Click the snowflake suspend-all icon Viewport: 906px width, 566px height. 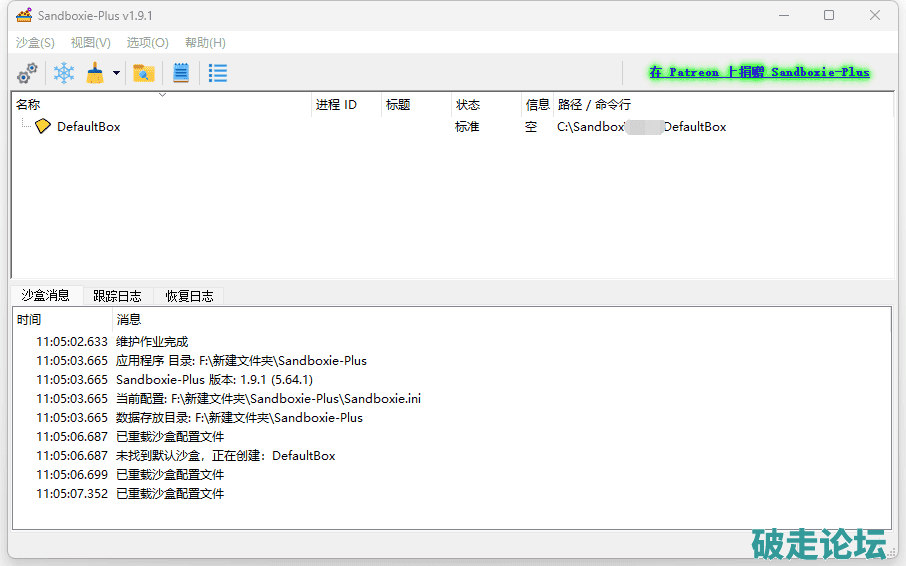pyautogui.click(x=64, y=73)
